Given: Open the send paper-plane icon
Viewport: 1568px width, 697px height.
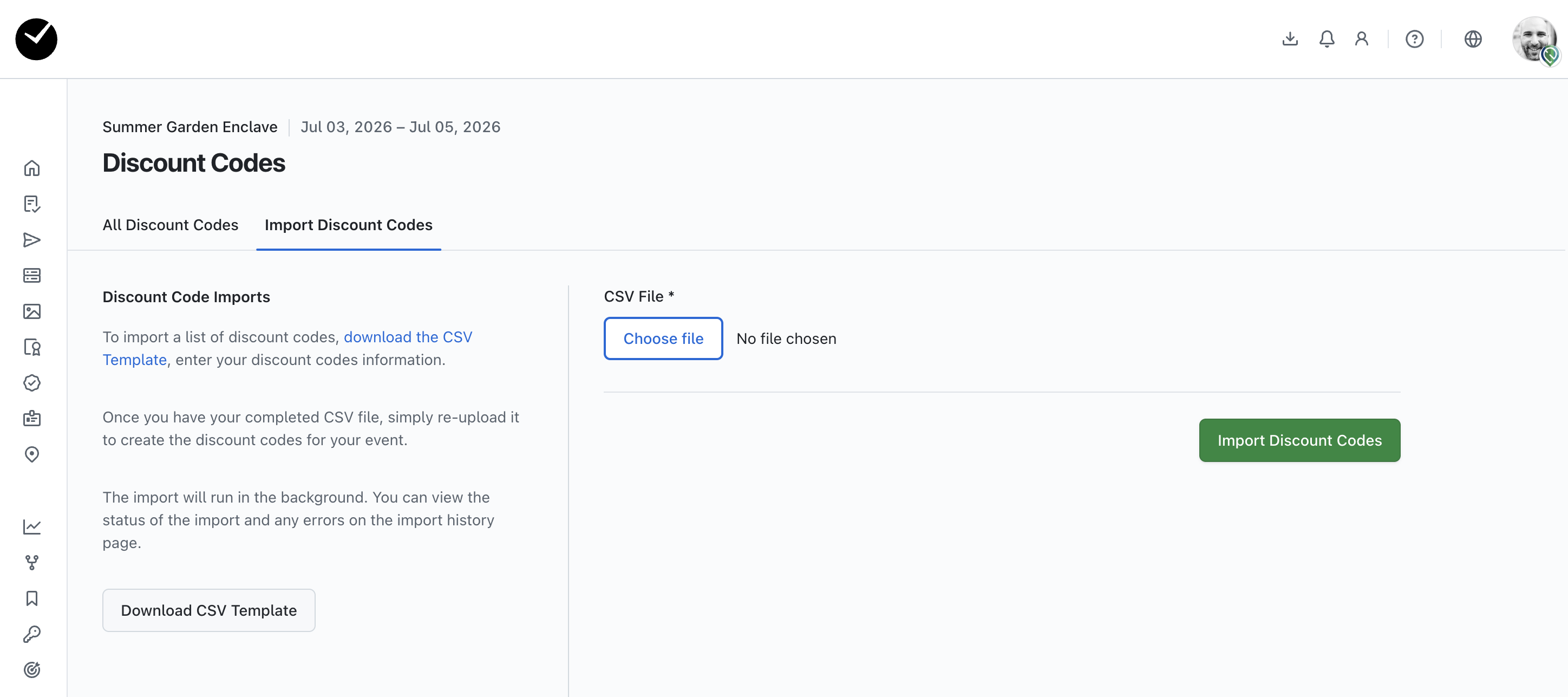Looking at the screenshot, I should point(31,240).
